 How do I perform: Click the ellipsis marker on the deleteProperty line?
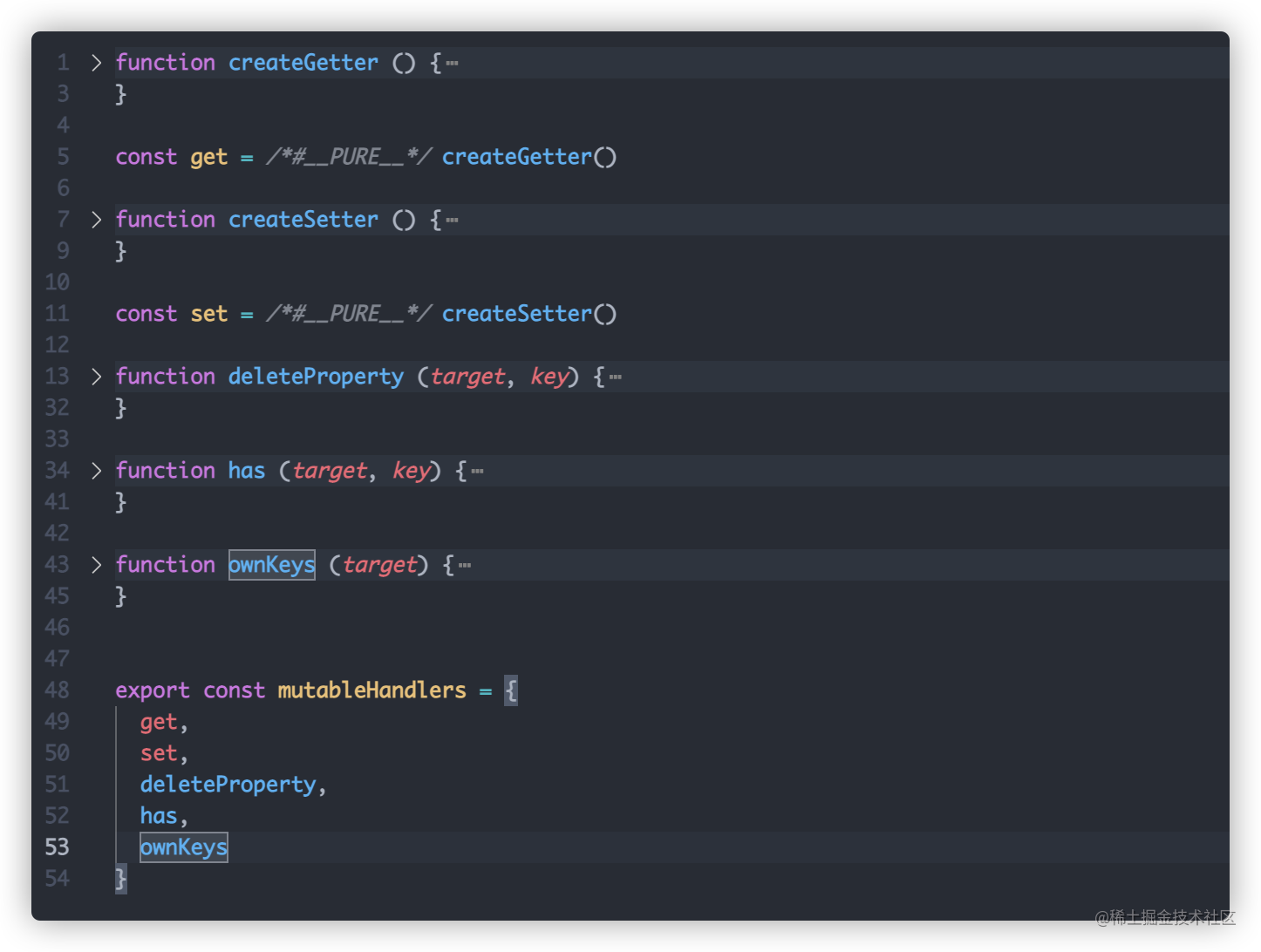point(616,377)
